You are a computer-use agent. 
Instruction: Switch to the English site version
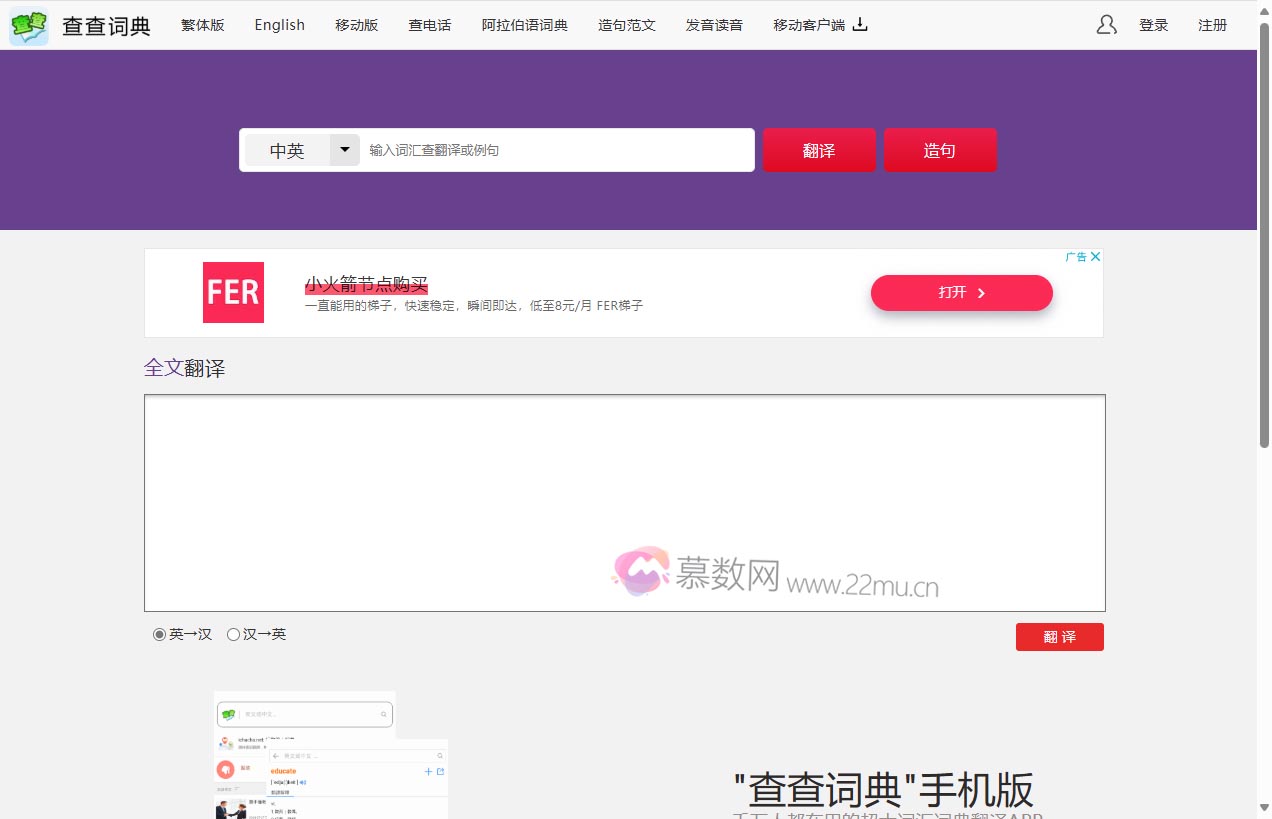(x=279, y=25)
